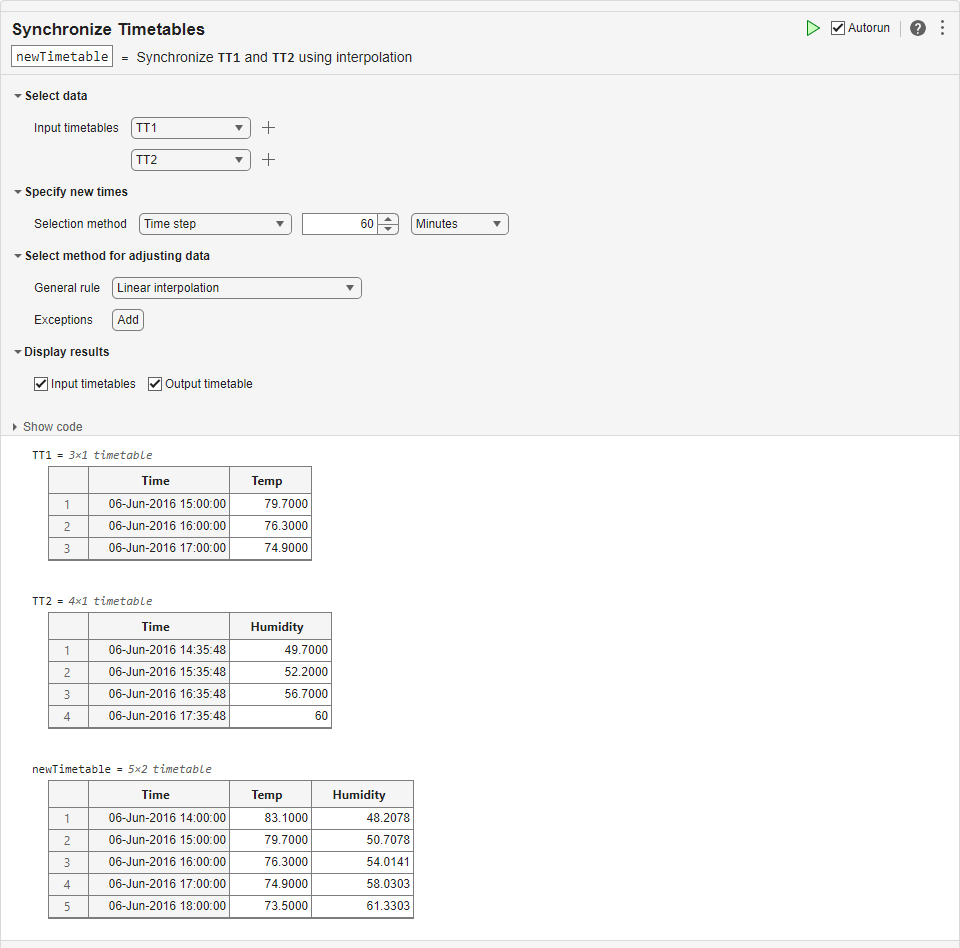960x948 pixels.
Task: Uncheck Input timetables display option
Action: [x=41, y=384]
